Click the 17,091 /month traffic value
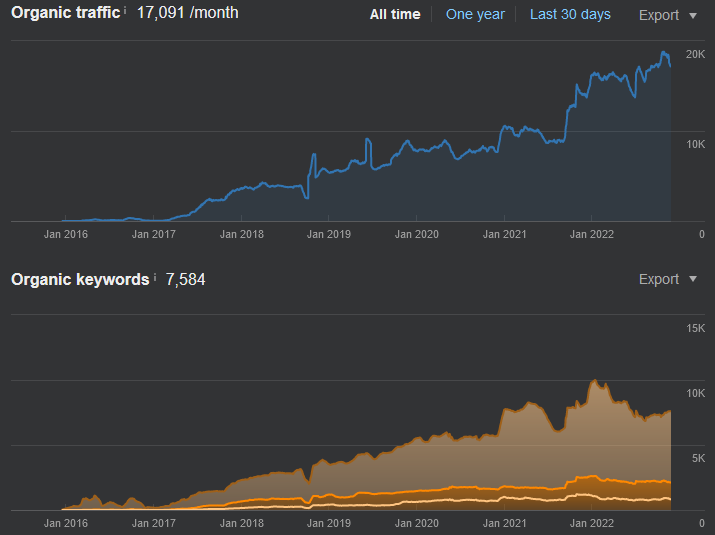The image size is (715, 535). point(187,12)
